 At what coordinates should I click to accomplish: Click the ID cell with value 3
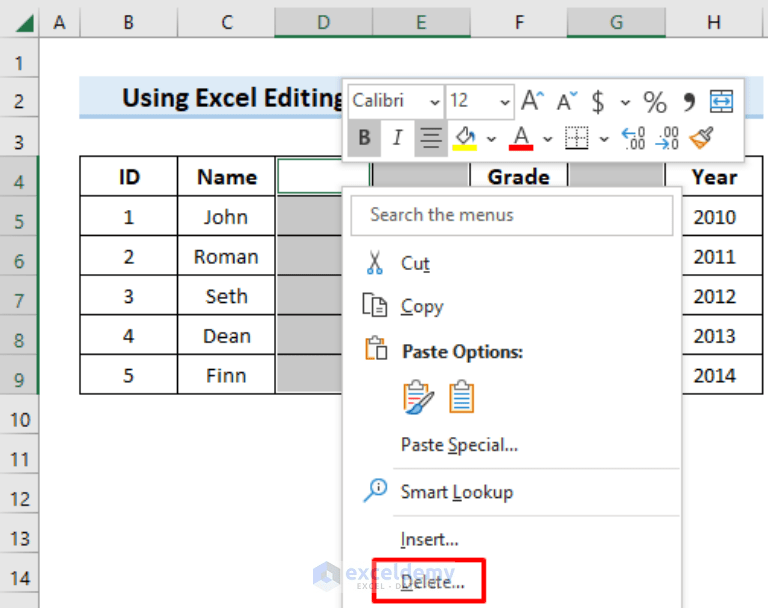(x=128, y=296)
